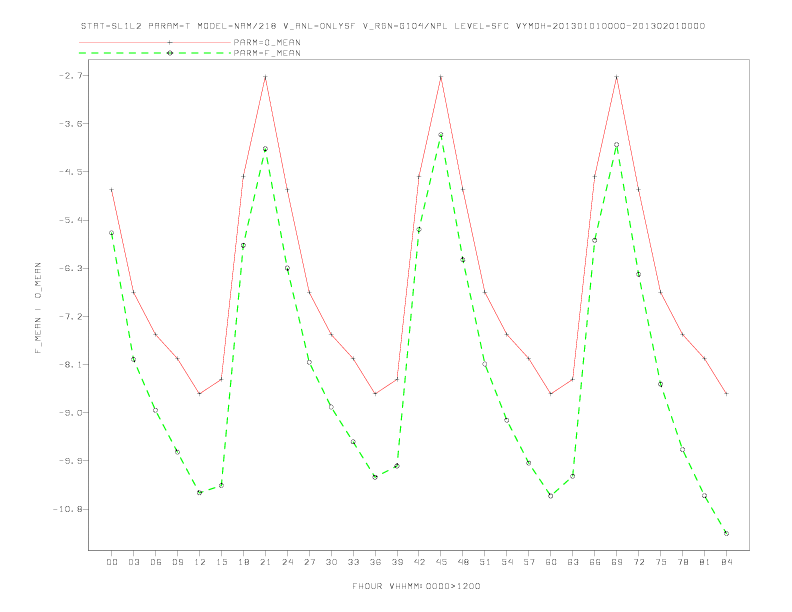Image resolution: width=792 pixels, height=612 pixels.
Task: Select the red O_MEAN peak point at hour 69
Action: (617, 77)
